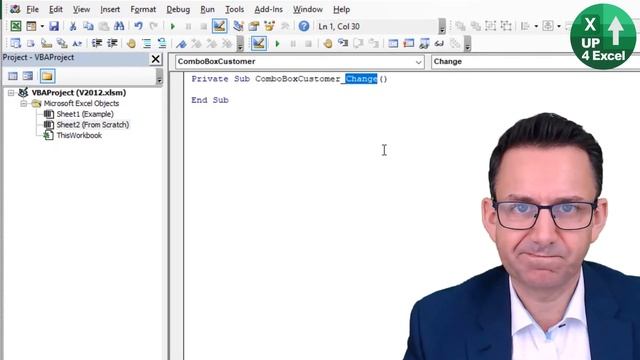Open the Debug menu
The height and width of the screenshot is (360, 640).
(178, 9)
